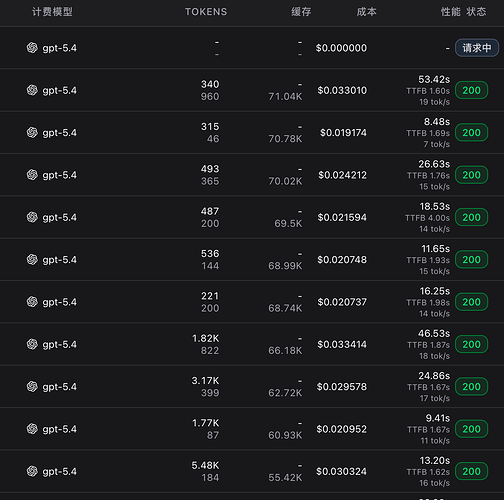The width and height of the screenshot is (504, 500).
Task: Click the 200 badge in the 46.53s row
Action: (471, 344)
